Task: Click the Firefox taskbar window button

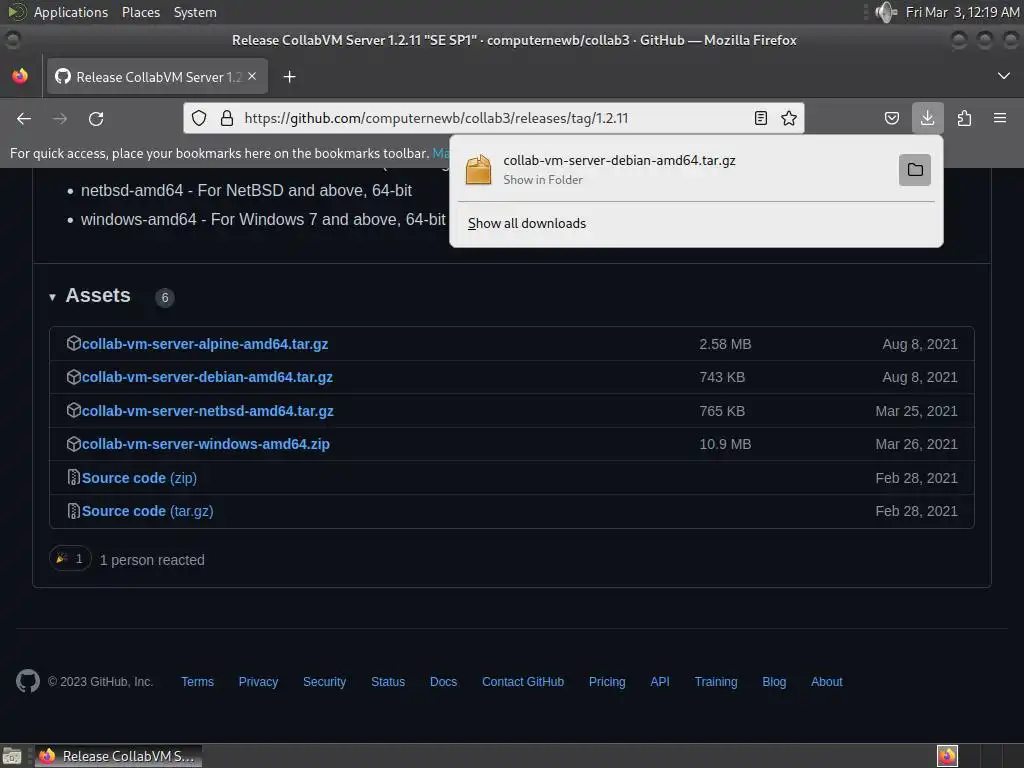Action: click(118, 756)
